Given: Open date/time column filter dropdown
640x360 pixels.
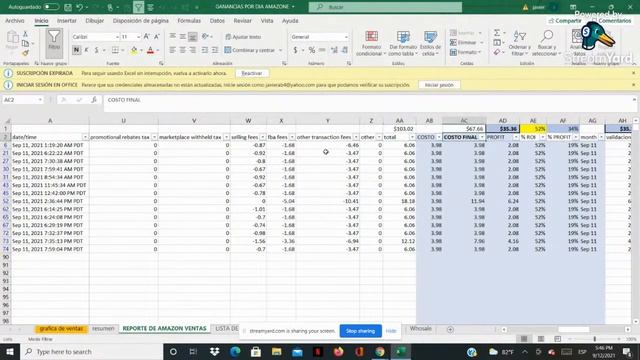Looking at the screenshot, I should [85, 137].
